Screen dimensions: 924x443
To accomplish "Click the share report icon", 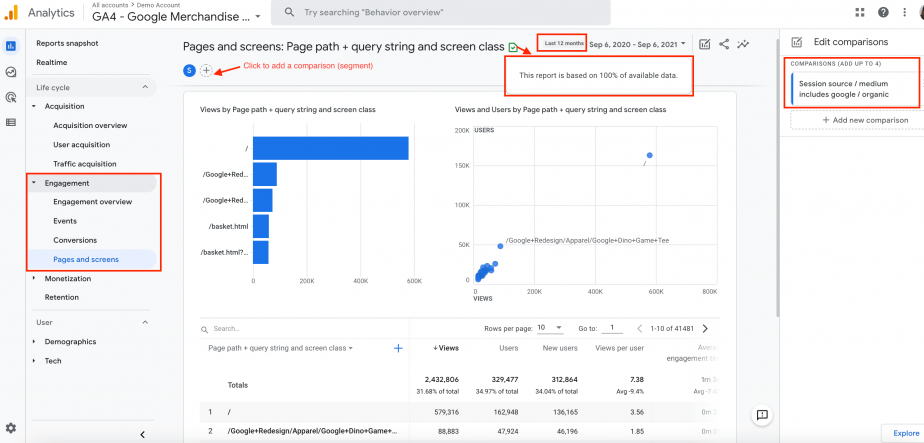I will (724, 44).
